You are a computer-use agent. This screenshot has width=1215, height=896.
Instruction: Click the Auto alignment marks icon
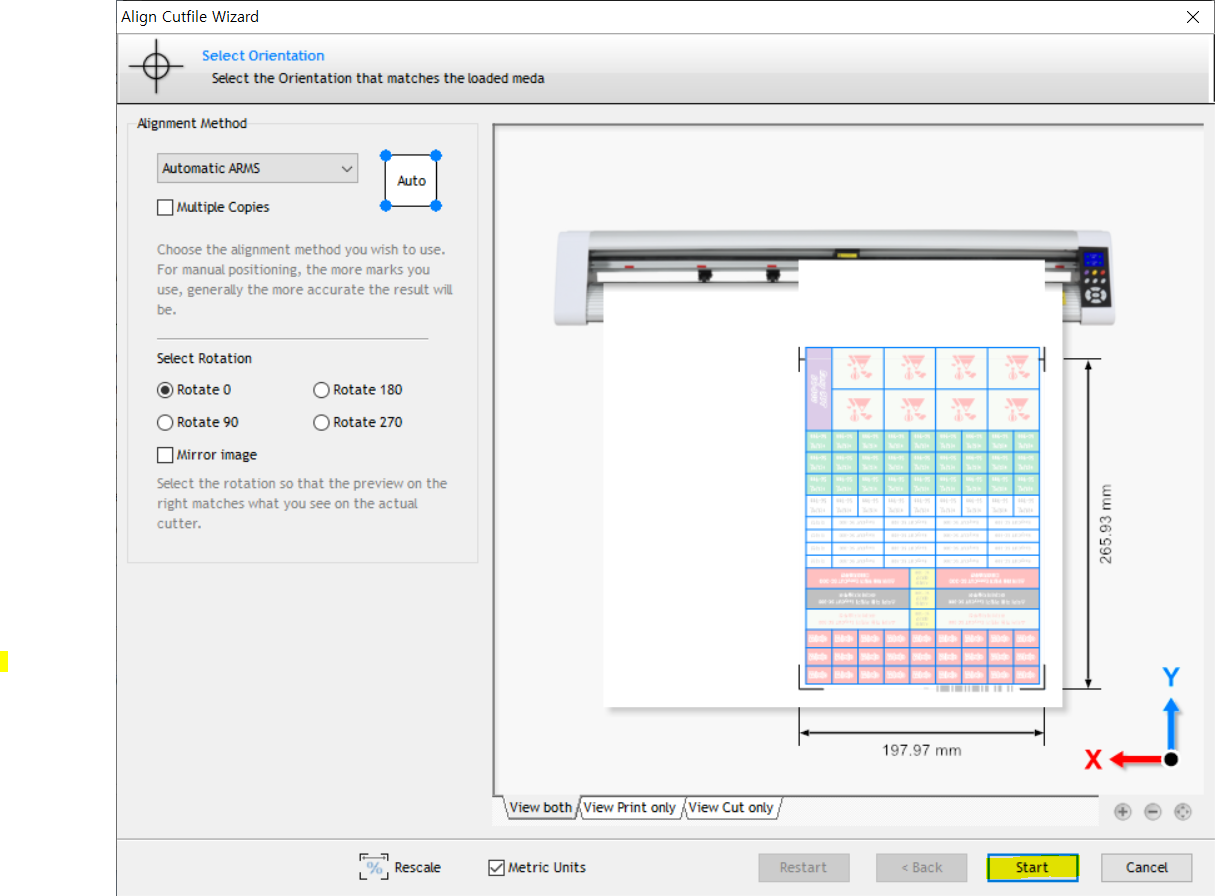tap(411, 181)
